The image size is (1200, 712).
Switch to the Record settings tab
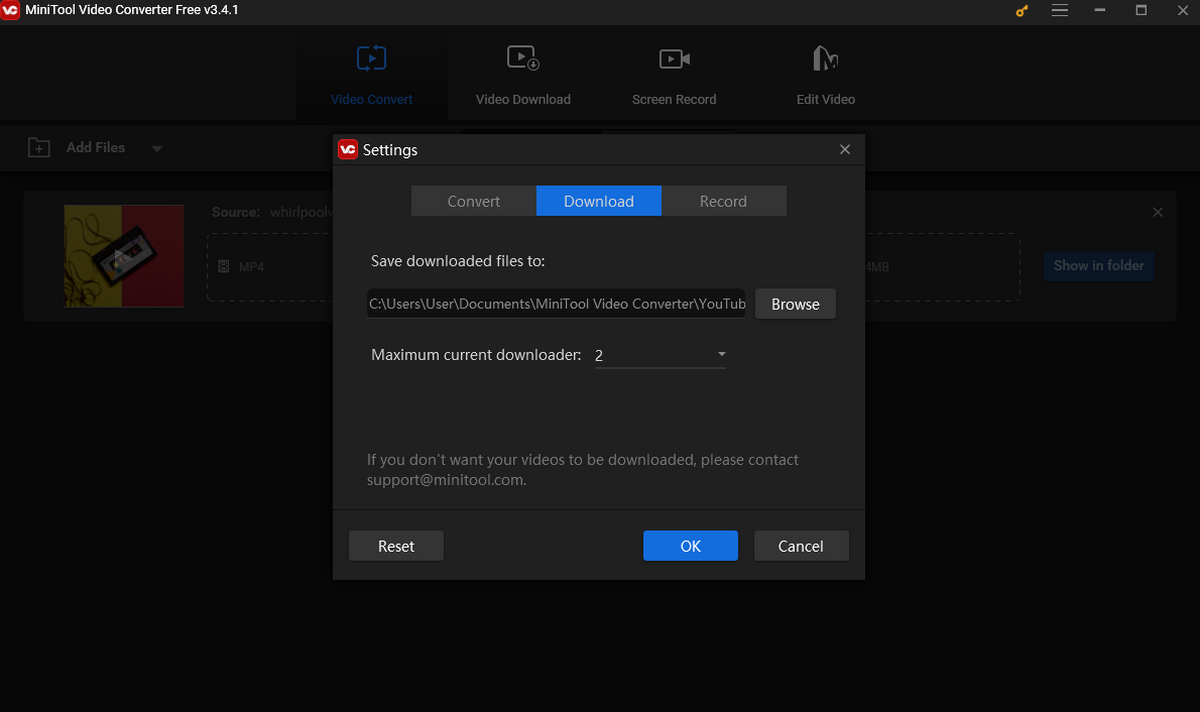[x=723, y=201]
